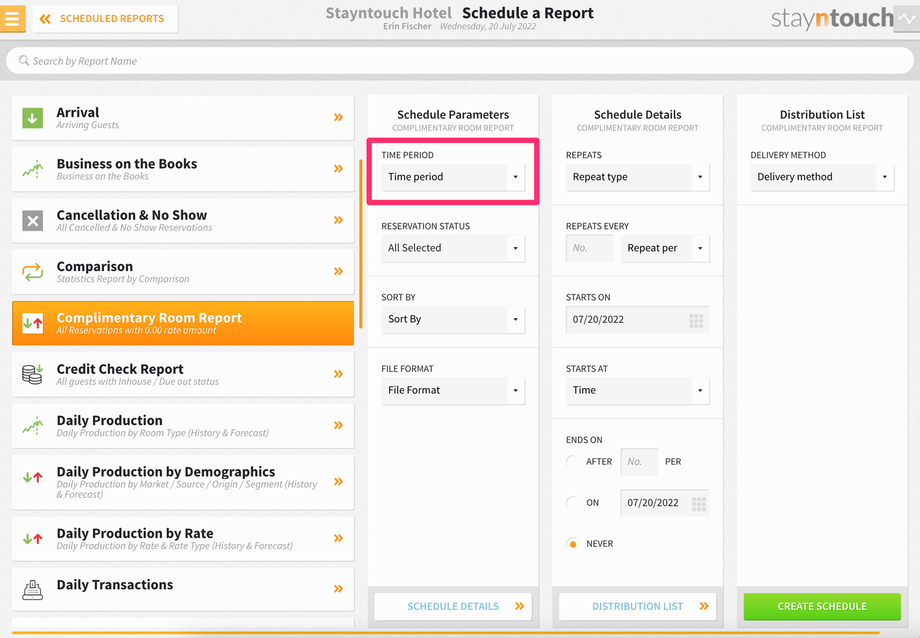Click Complimentary Room Report arrows icon
Screen dimensions: 920x638
pos(32,323)
